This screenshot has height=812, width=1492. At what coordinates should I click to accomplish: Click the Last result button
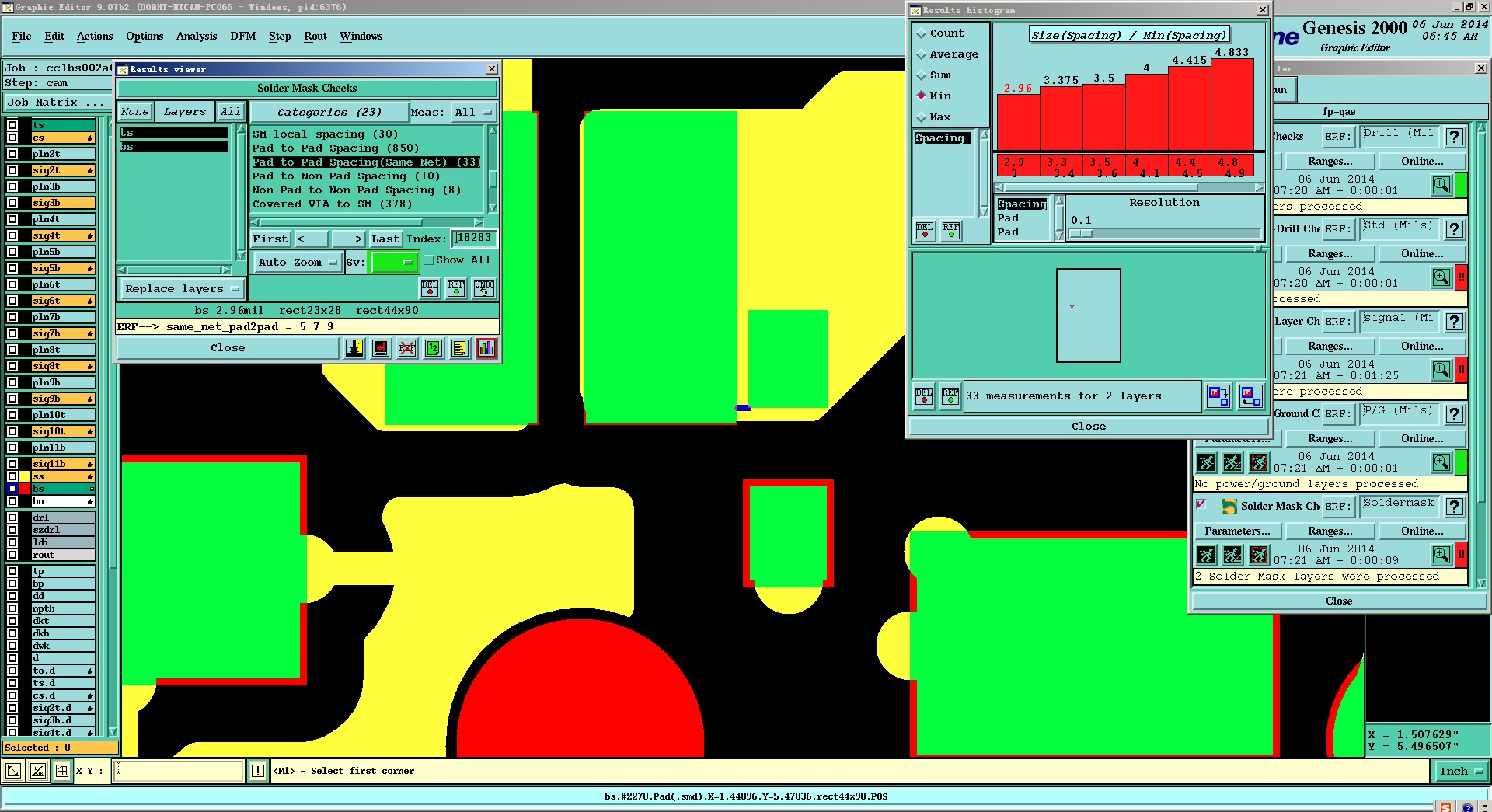[385, 239]
